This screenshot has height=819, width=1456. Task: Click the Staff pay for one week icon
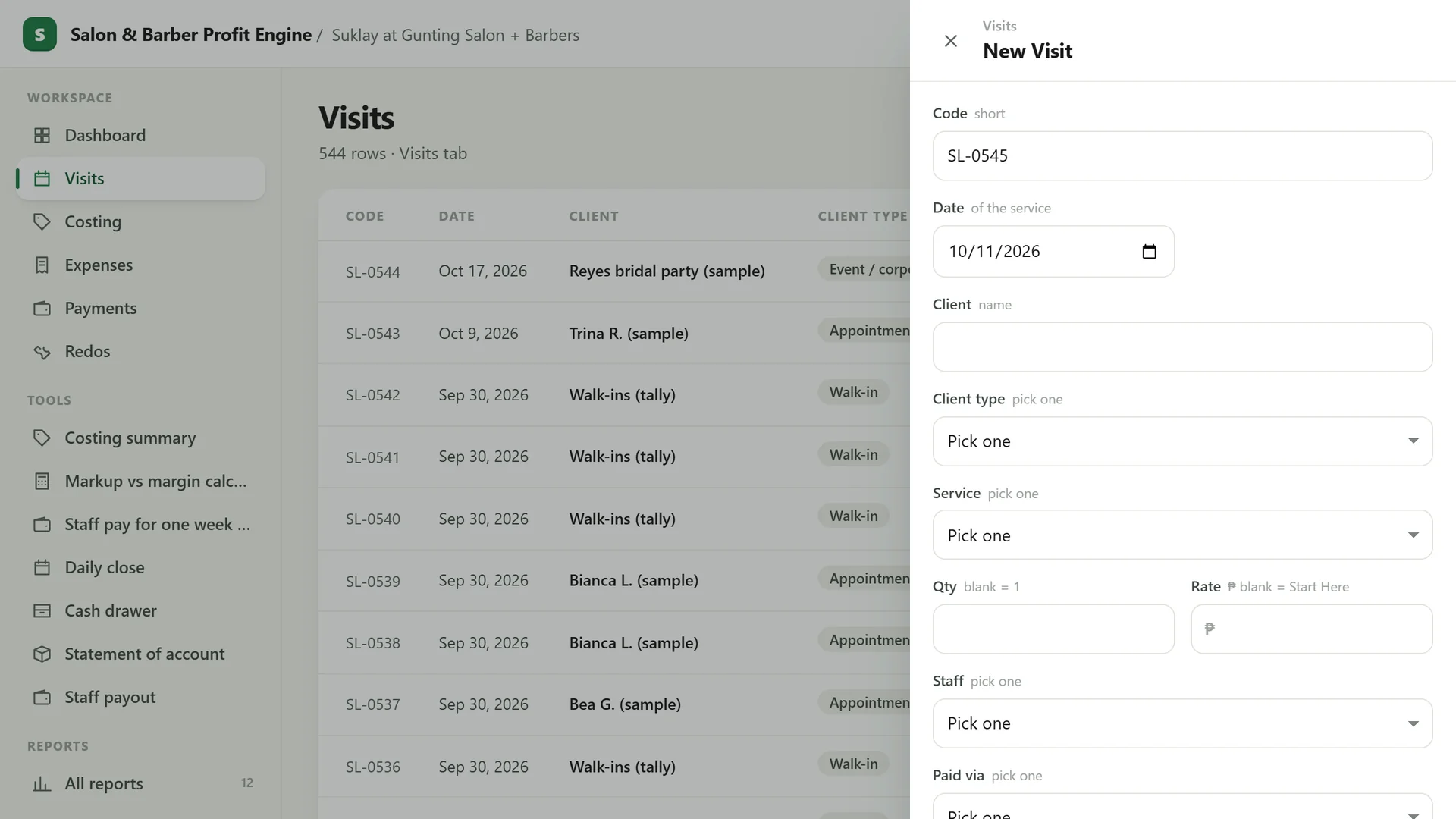point(42,524)
